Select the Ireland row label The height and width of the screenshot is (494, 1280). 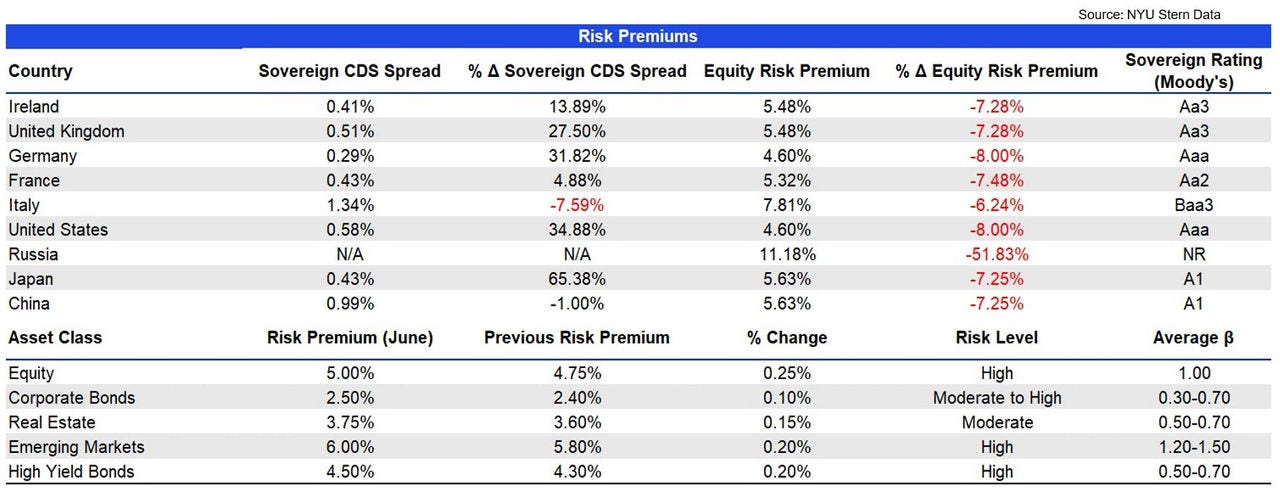(x=34, y=107)
